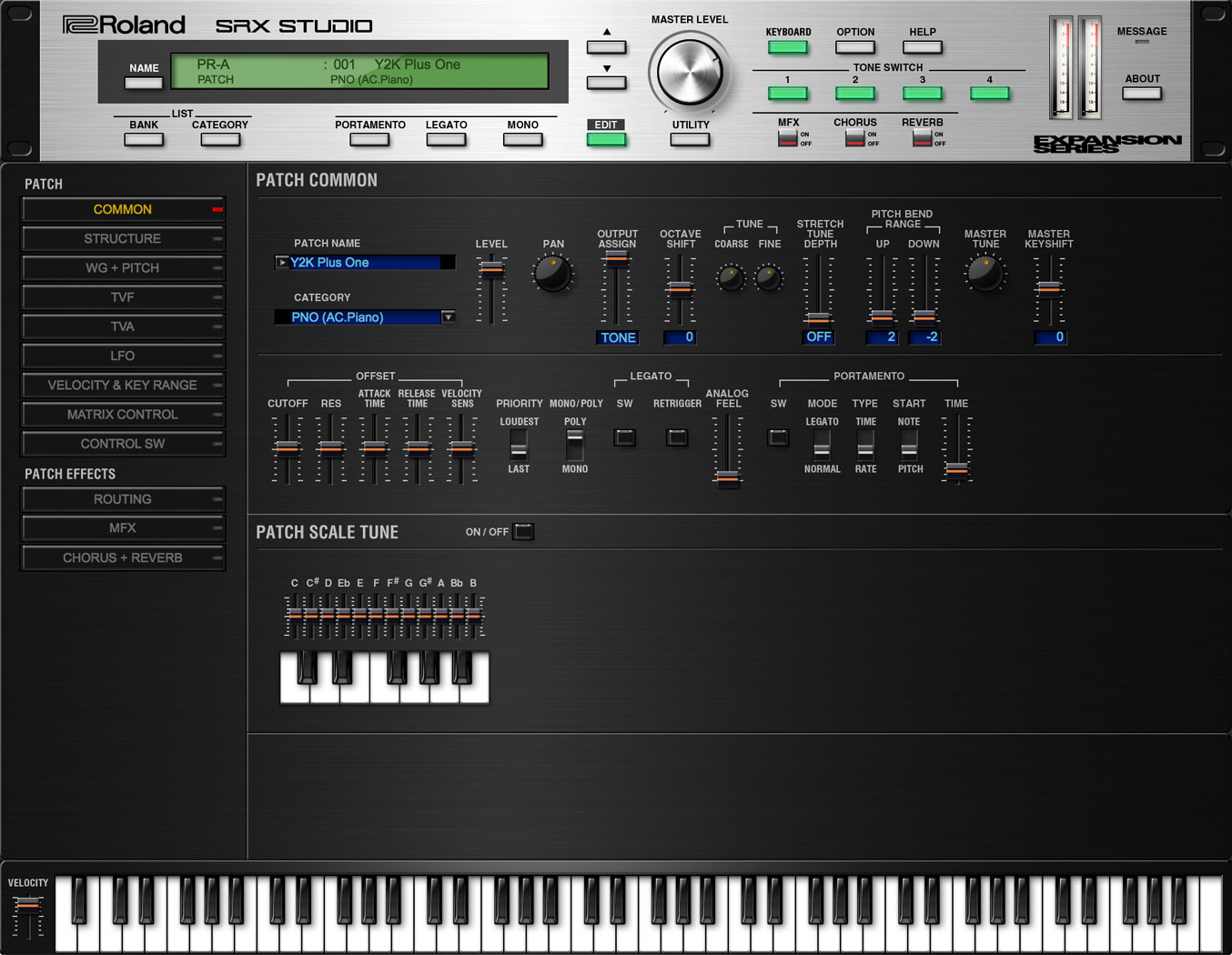
Task: Open the Category PNO dropdown
Action: (x=448, y=317)
